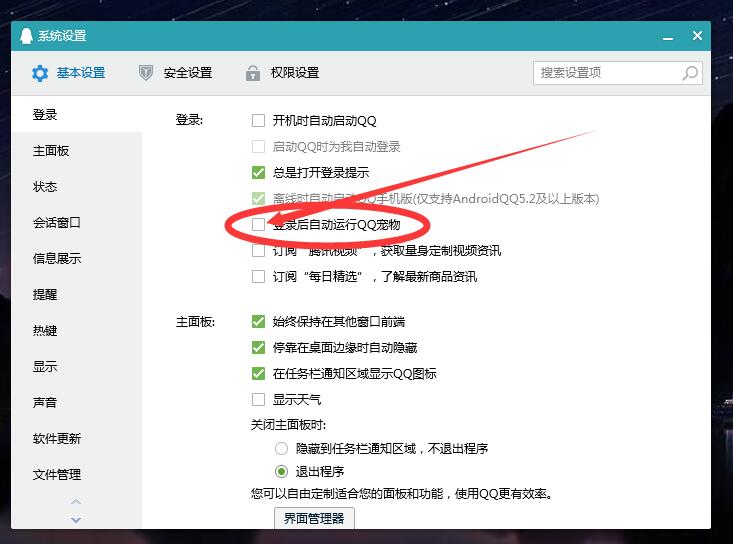The image size is (733, 544).
Task: Select 隐藏到任务栏通知区域 radio option
Action: click(x=282, y=449)
